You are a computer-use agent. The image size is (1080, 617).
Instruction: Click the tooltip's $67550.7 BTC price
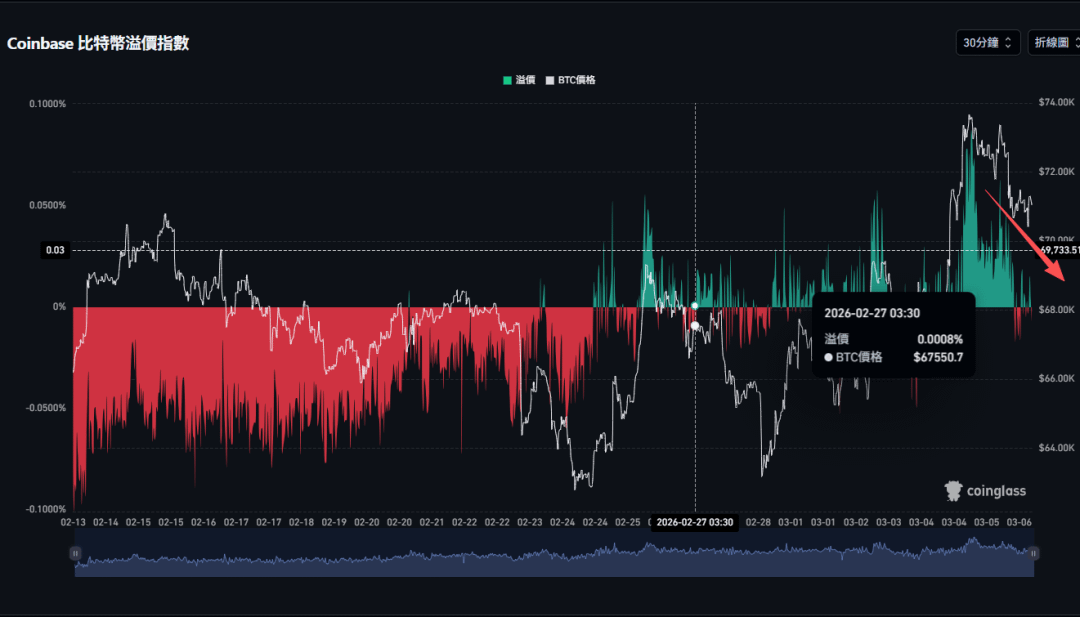pyautogui.click(x=938, y=357)
